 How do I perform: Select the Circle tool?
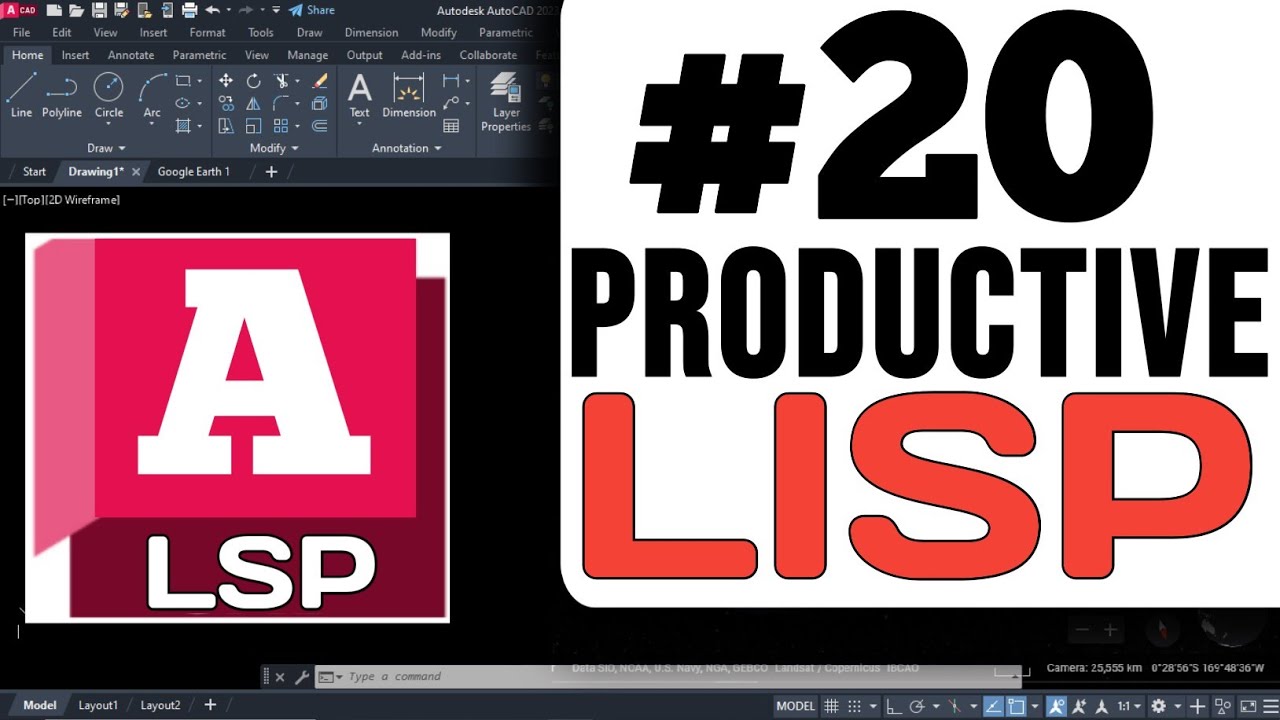pos(109,96)
